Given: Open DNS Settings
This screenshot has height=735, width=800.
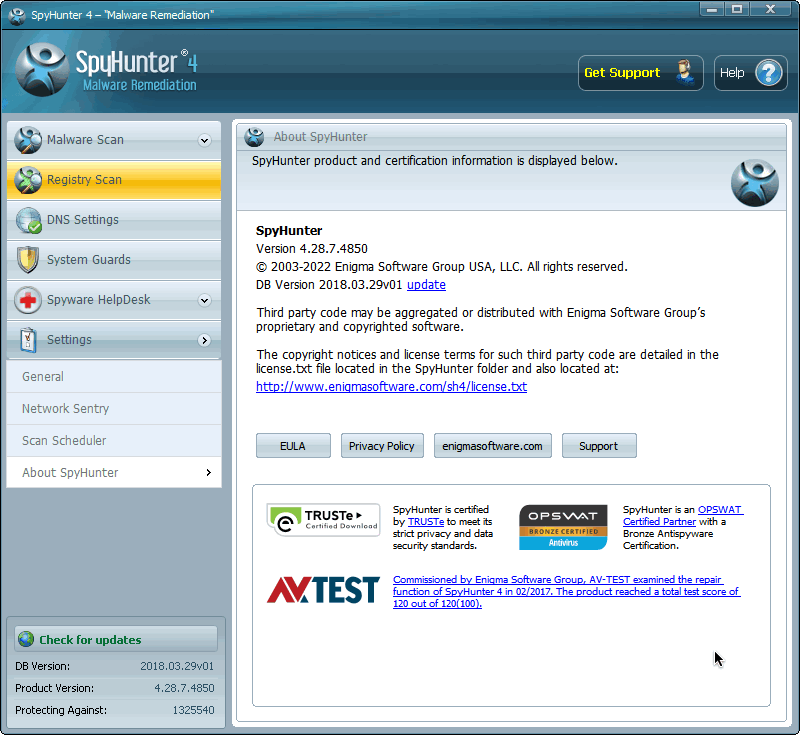Looking at the screenshot, I should tap(114, 220).
